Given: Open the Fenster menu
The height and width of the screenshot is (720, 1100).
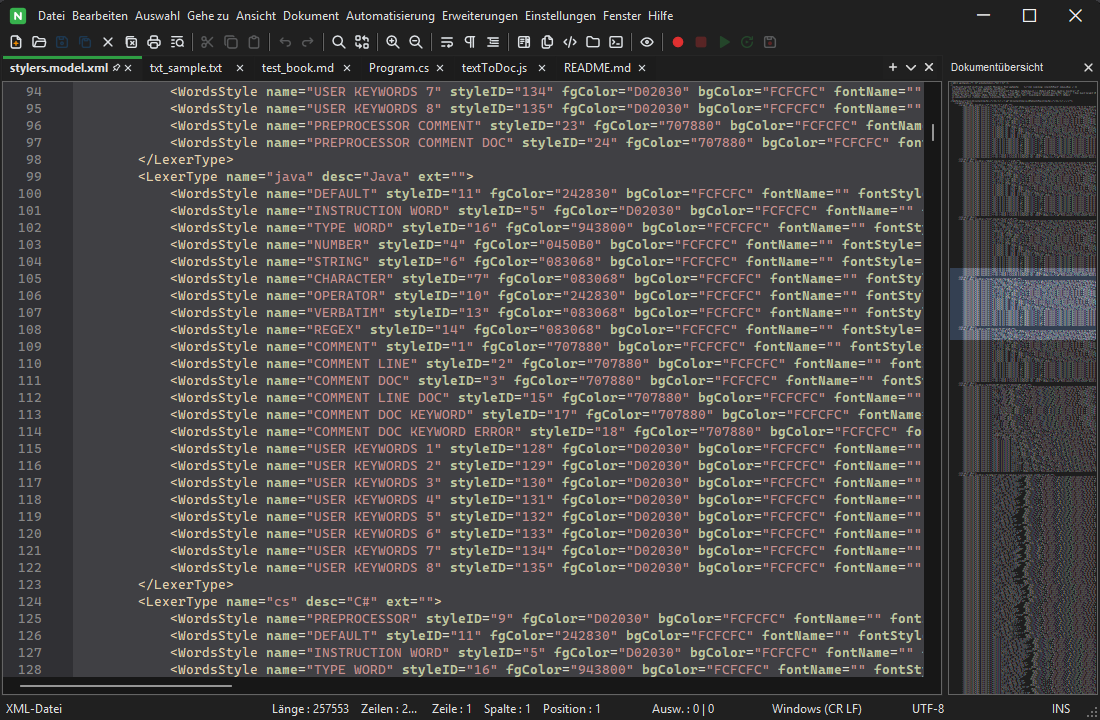Looking at the screenshot, I should (x=622, y=15).
